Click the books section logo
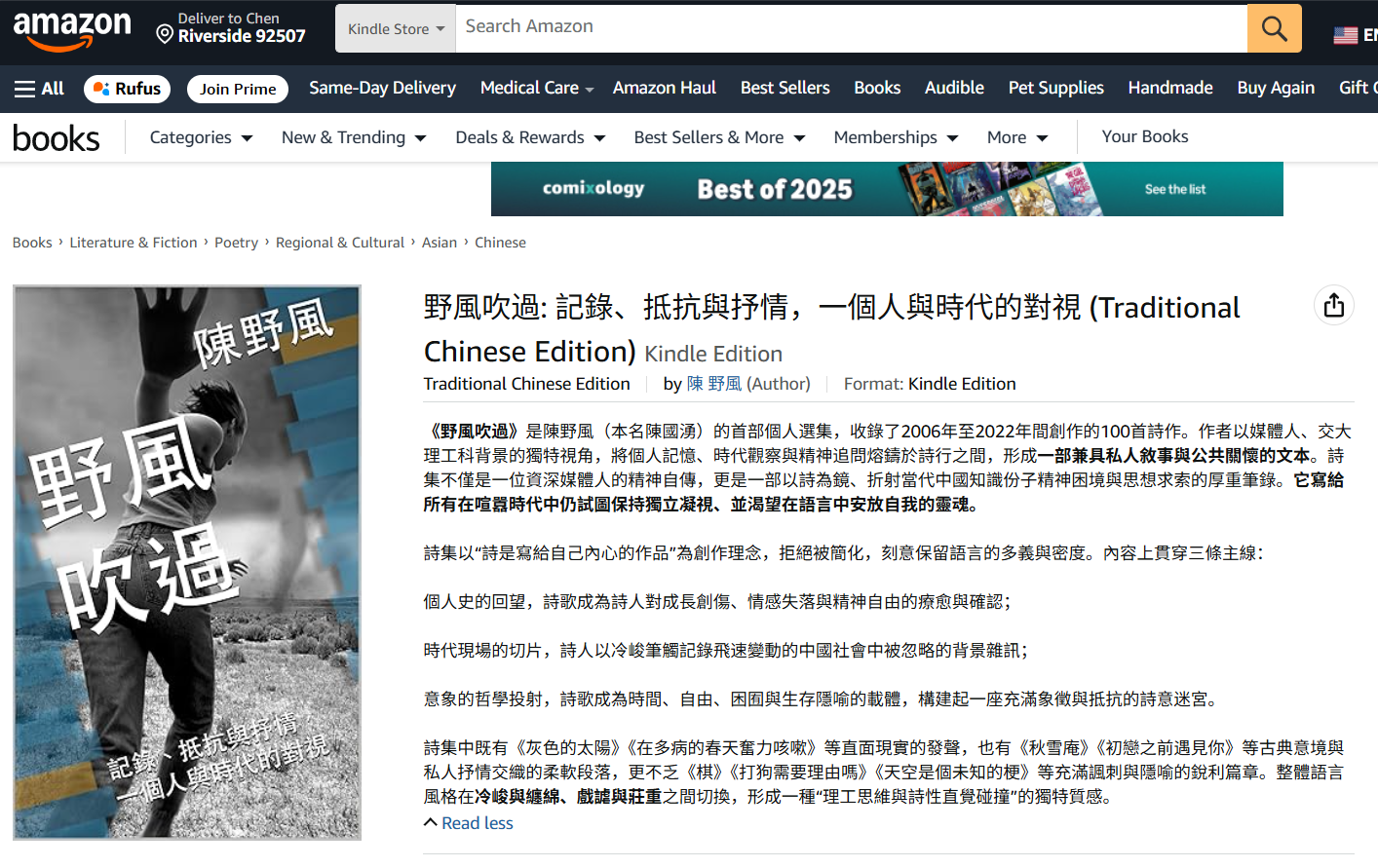Image resolution: width=1378 pixels, height=868 pixels. tap(57, 138)
